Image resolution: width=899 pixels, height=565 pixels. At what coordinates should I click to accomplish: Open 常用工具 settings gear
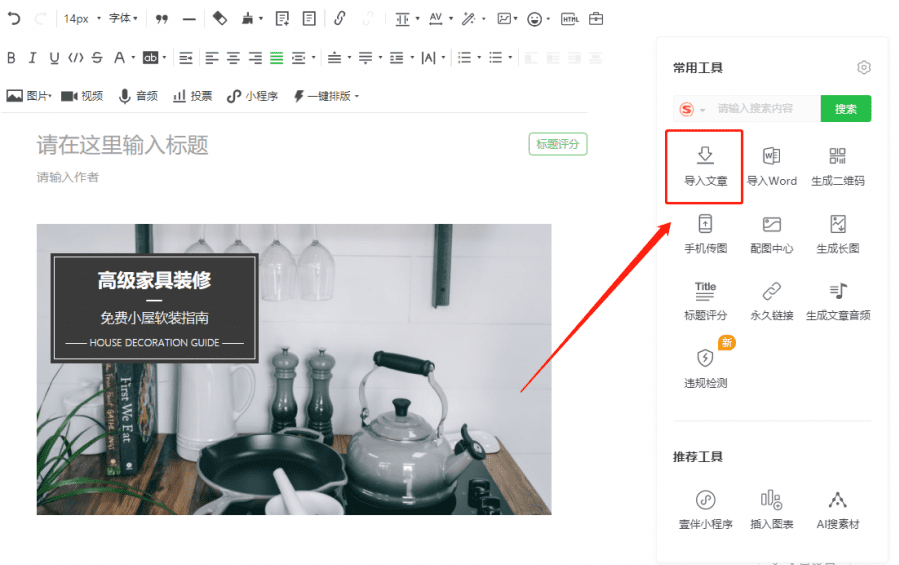click(x=864, y=68)
